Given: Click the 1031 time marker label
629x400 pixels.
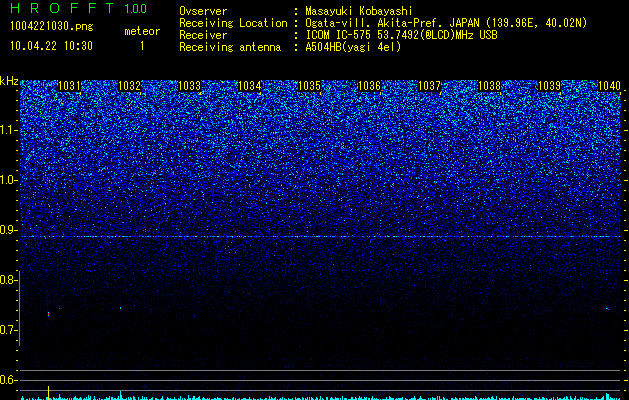Looking at the screenshot, I should (x=69, y=86).
